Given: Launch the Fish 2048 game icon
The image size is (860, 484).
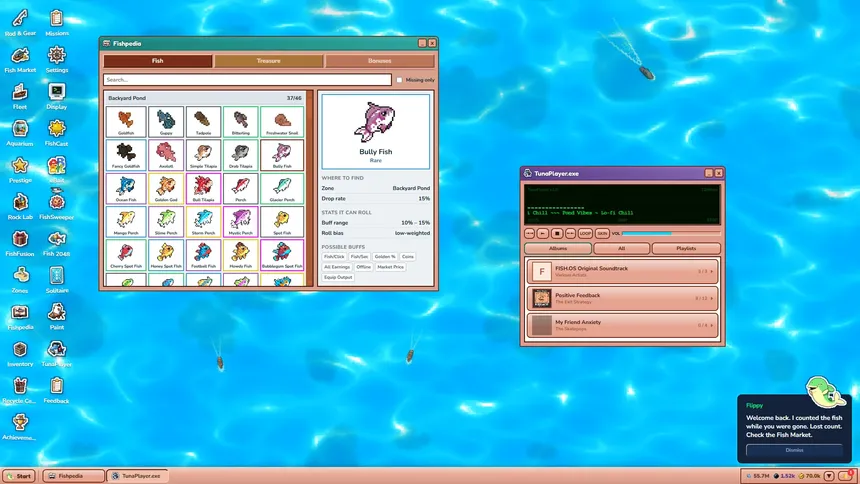Looking at the screenshot, I should 56,243.
